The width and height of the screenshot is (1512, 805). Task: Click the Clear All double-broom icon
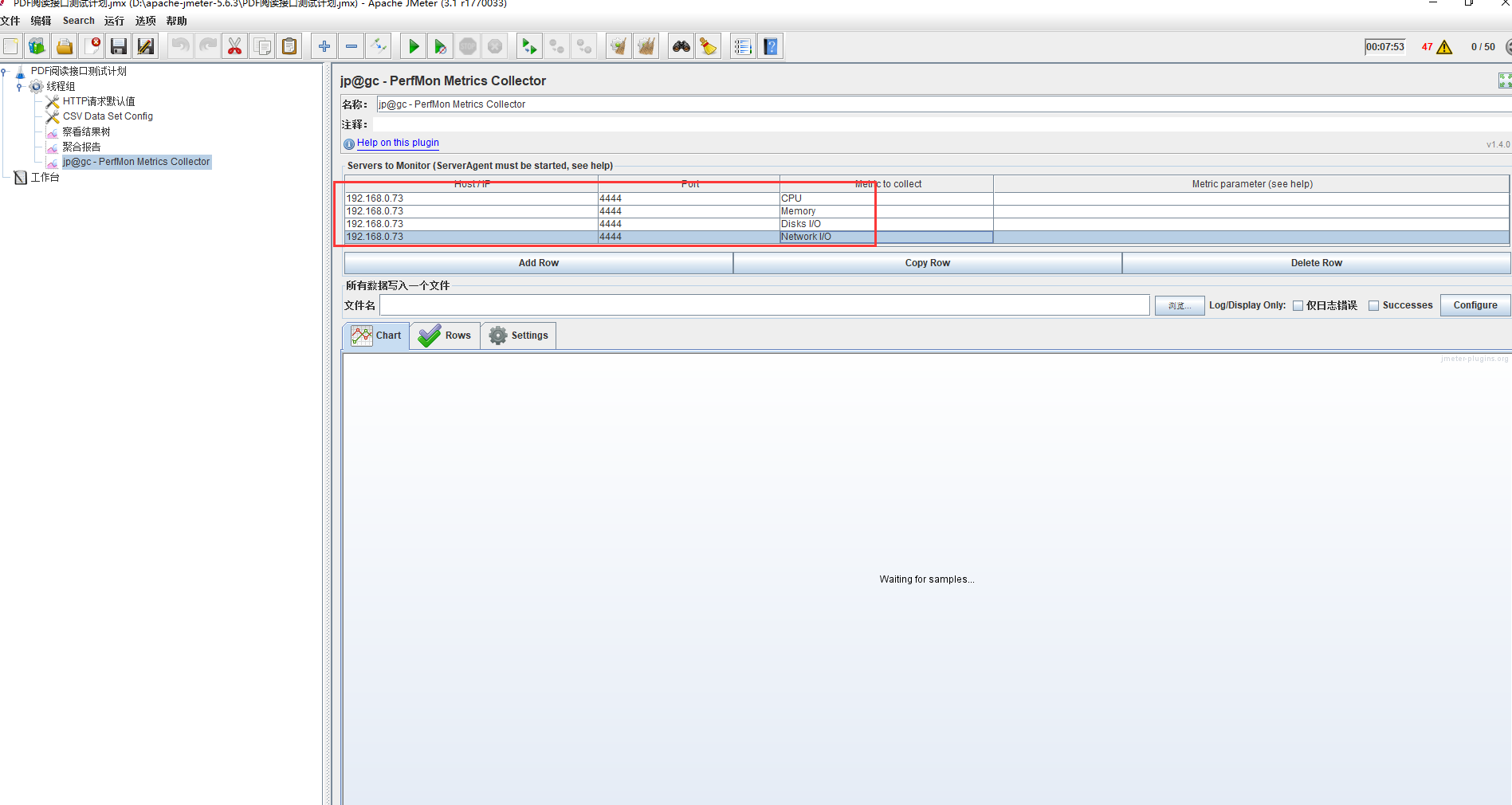pos(646,47)
